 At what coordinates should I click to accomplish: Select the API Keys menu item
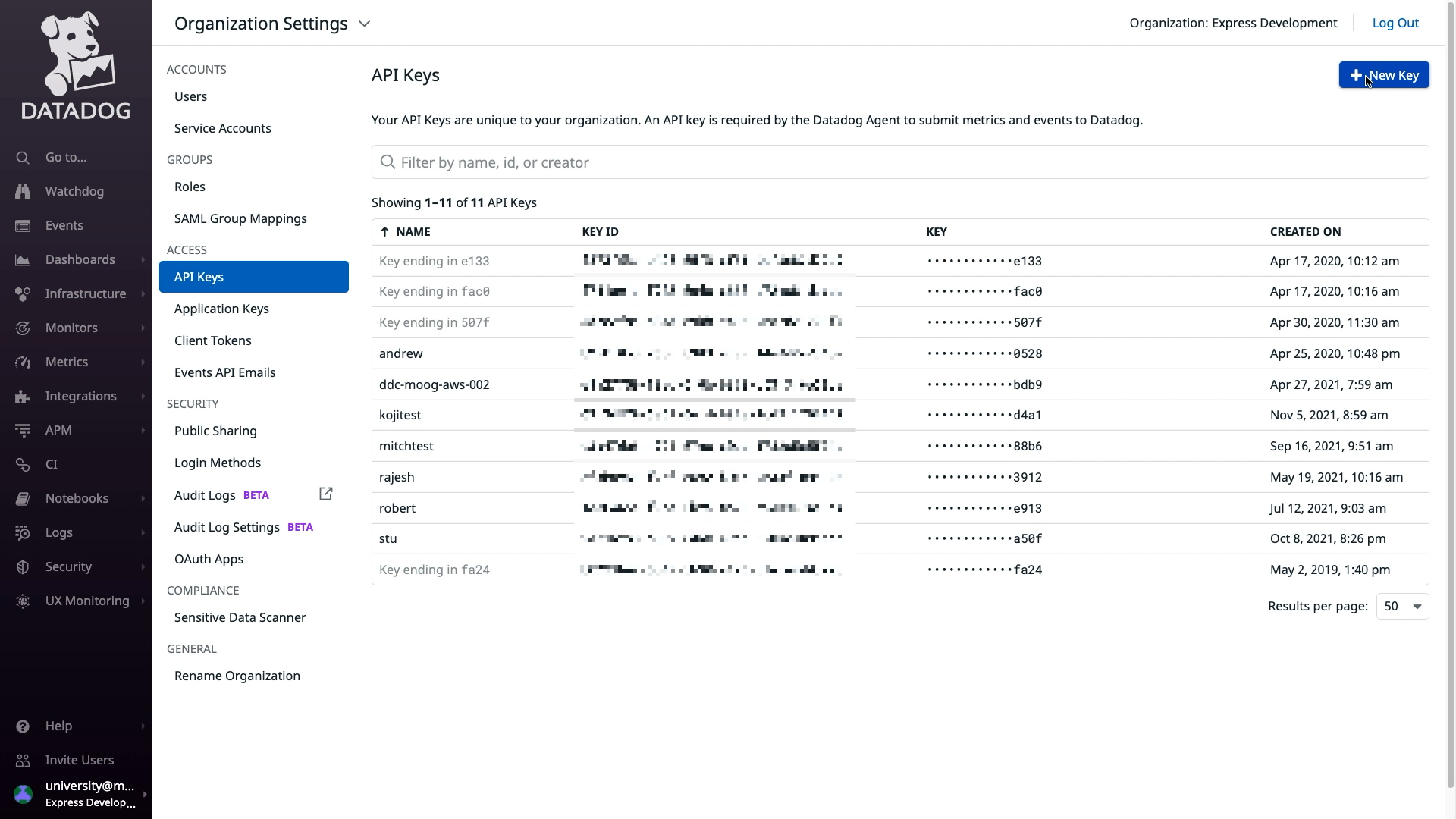click(254, 277)
